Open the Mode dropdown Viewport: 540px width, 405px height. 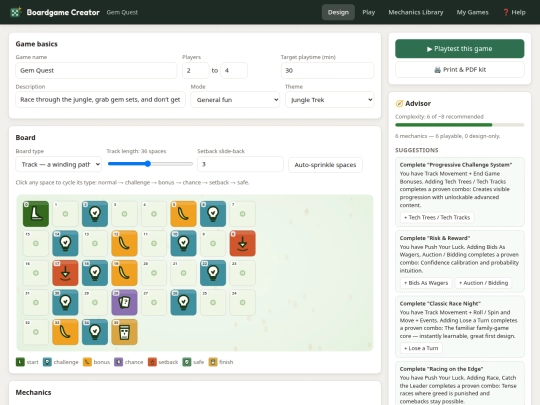[x=235, y=100]
